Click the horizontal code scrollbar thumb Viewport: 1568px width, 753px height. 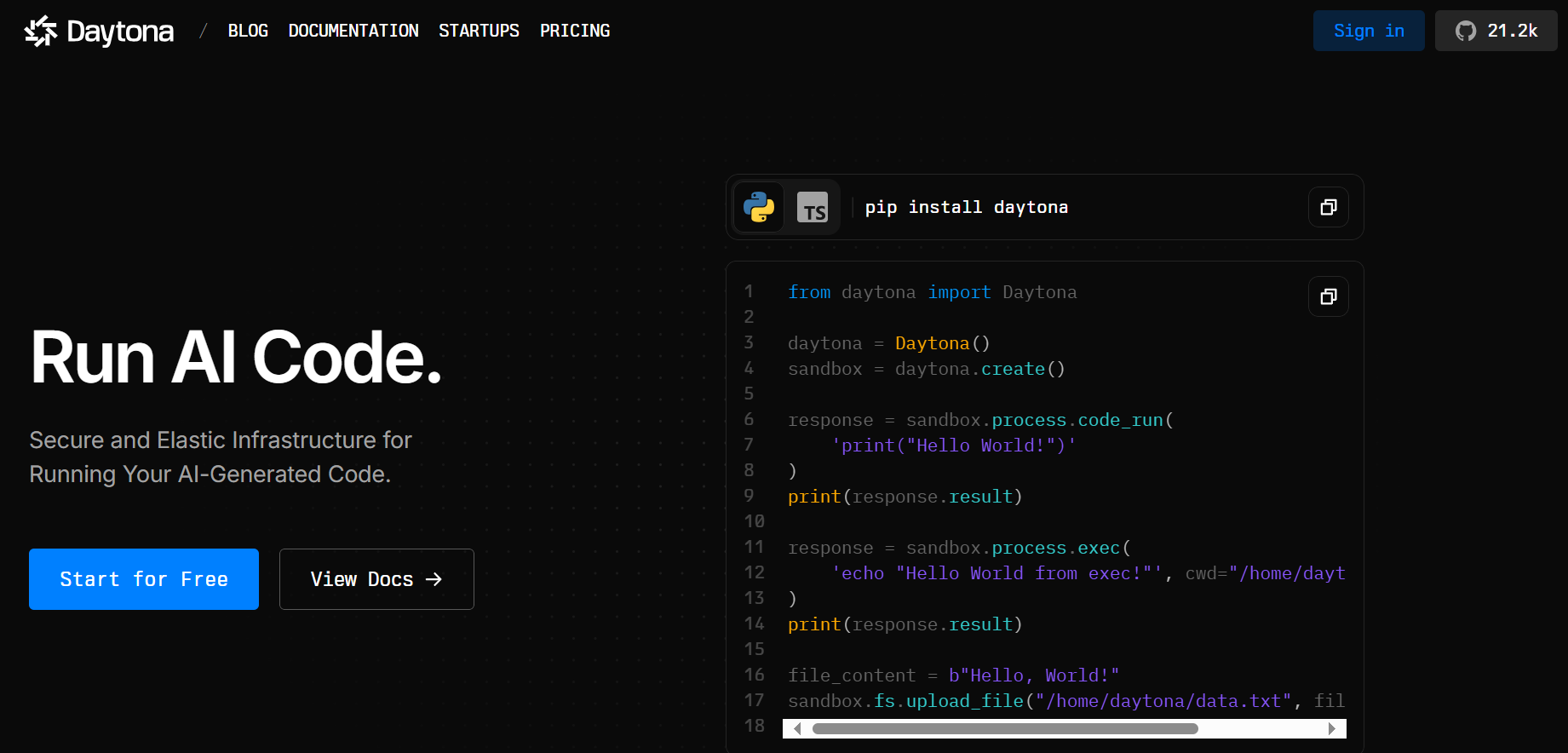click(1005, 728)
